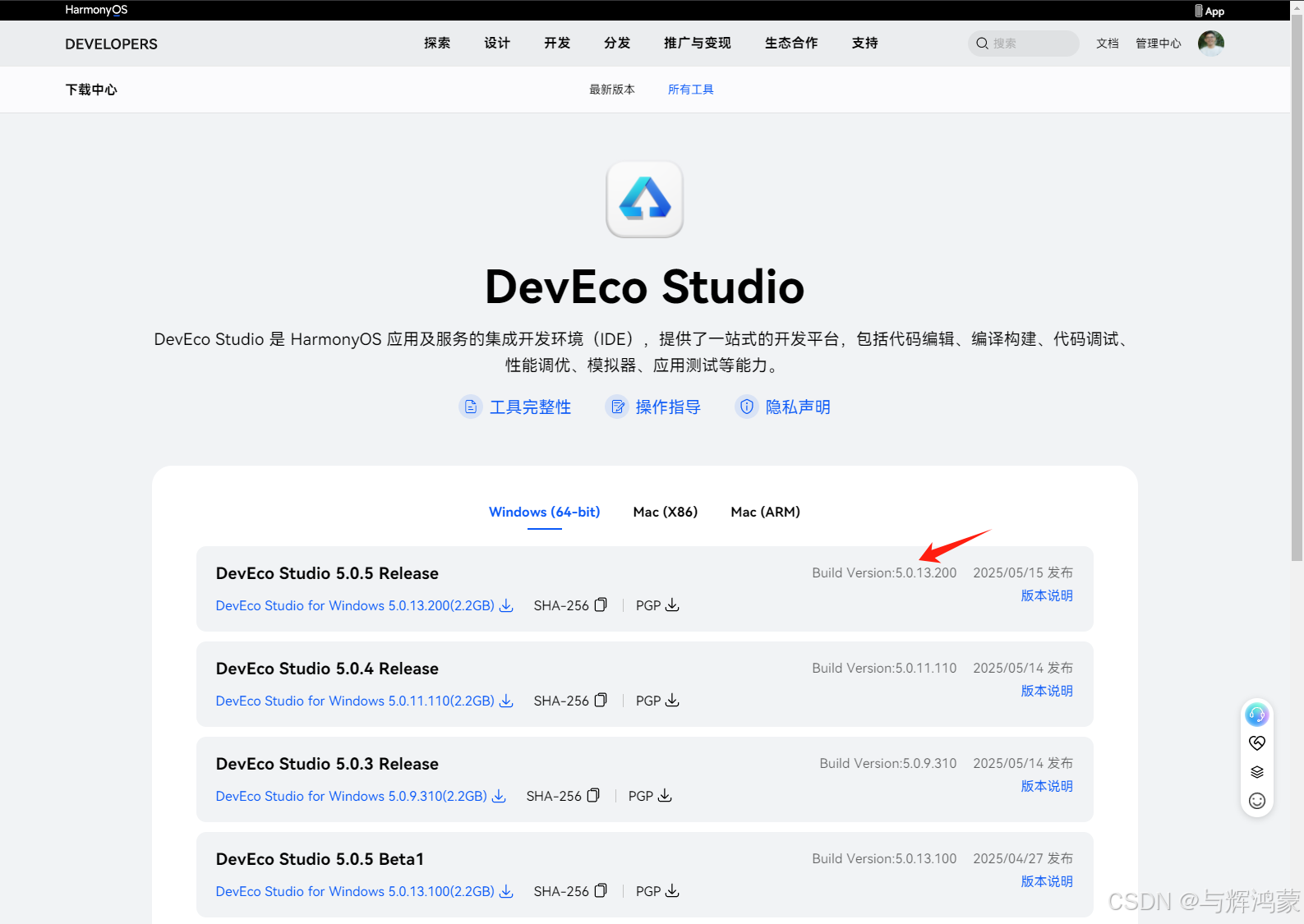
Task: Open 版本说明 for 5.0.5 Beta1
Action: point(1047,881)
